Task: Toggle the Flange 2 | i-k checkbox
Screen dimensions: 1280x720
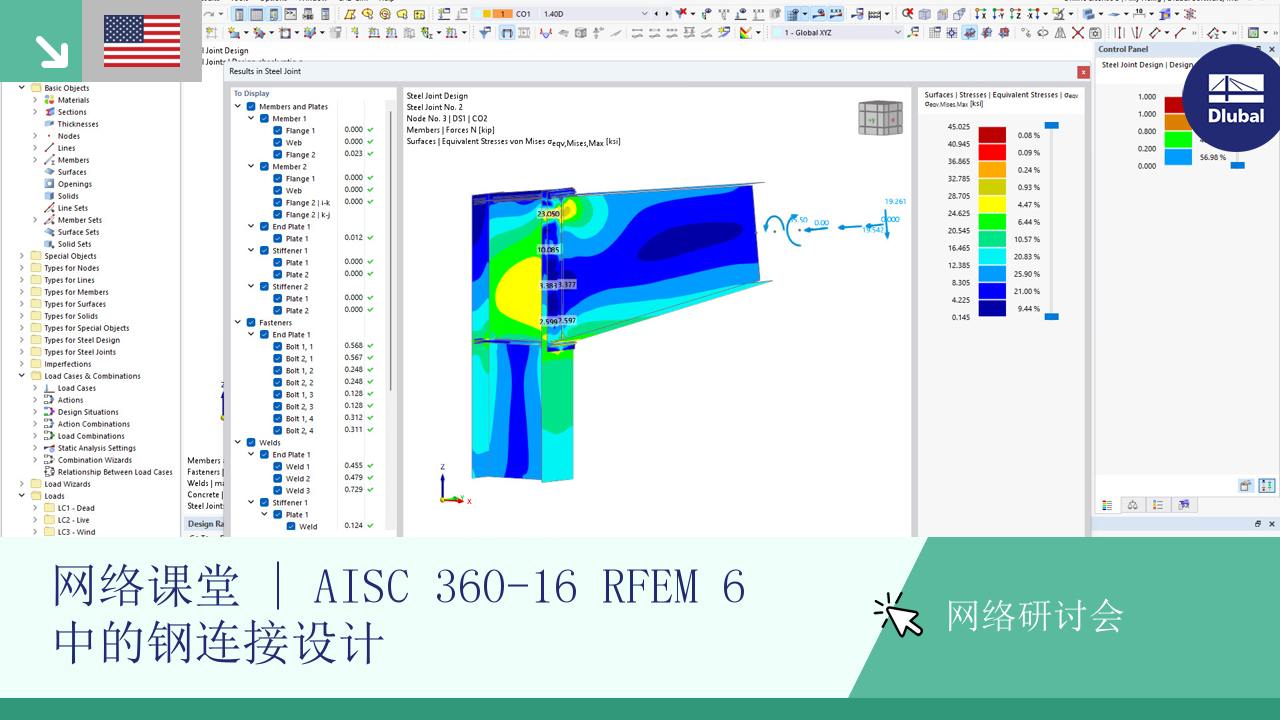Action: coord(277,203)
